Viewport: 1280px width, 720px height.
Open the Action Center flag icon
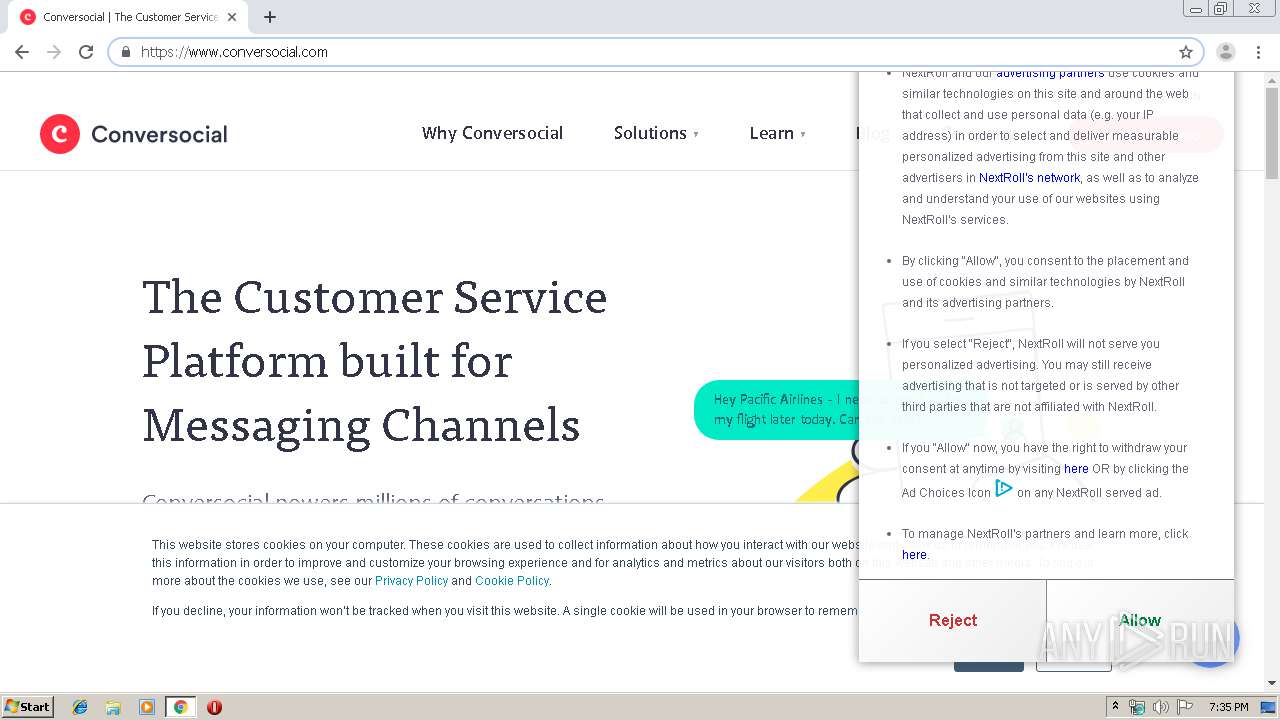coord(1185,707)
